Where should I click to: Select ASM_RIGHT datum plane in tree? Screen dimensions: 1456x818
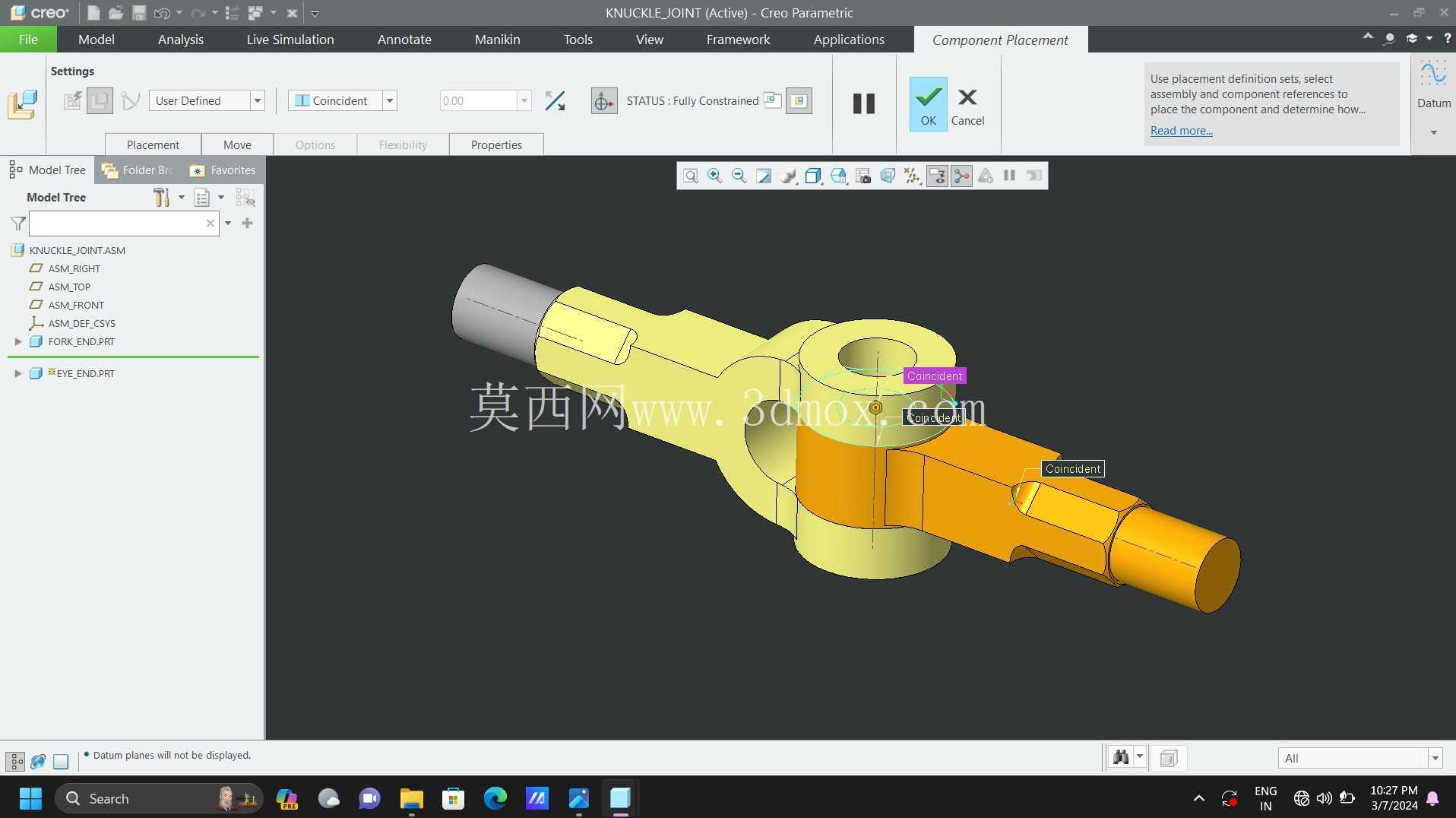[x=74, y=269]
